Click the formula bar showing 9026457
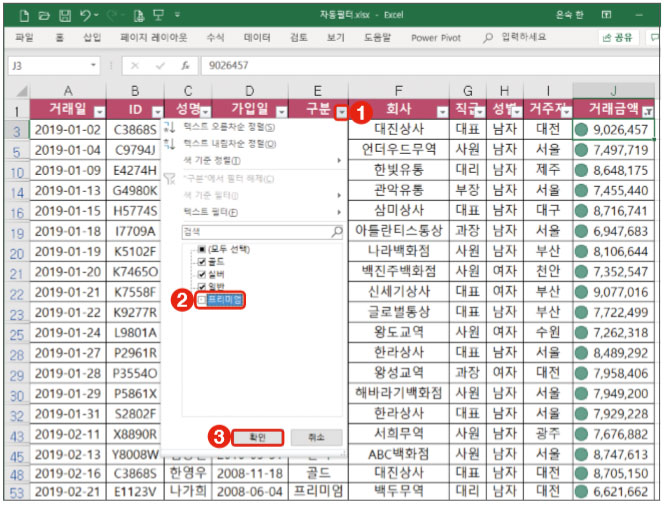 [429, 66]
